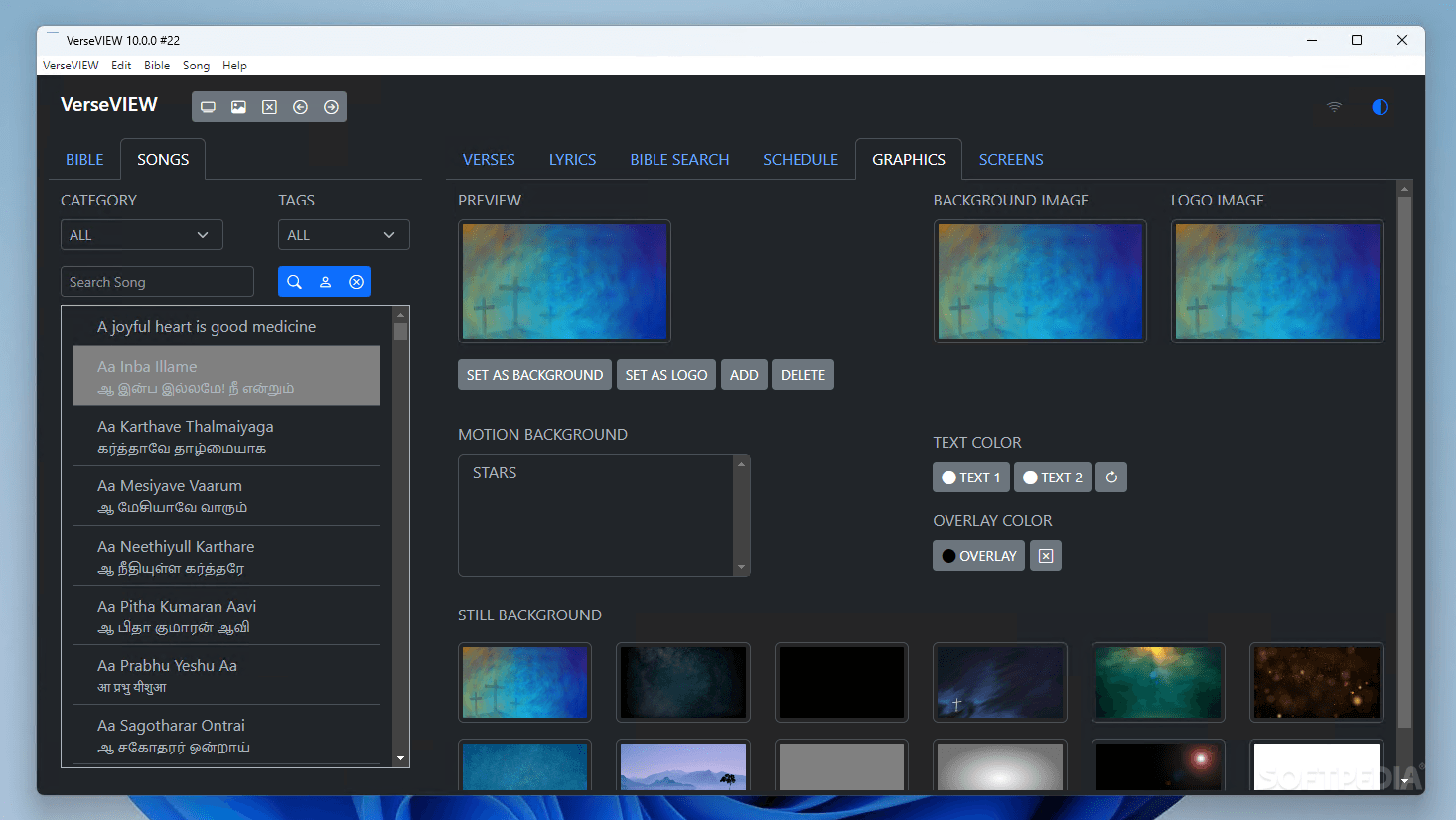This screenshot has height=820, width=1456.
Task: Click the motion background list scroll down arrow
Action: pos(741,567)
